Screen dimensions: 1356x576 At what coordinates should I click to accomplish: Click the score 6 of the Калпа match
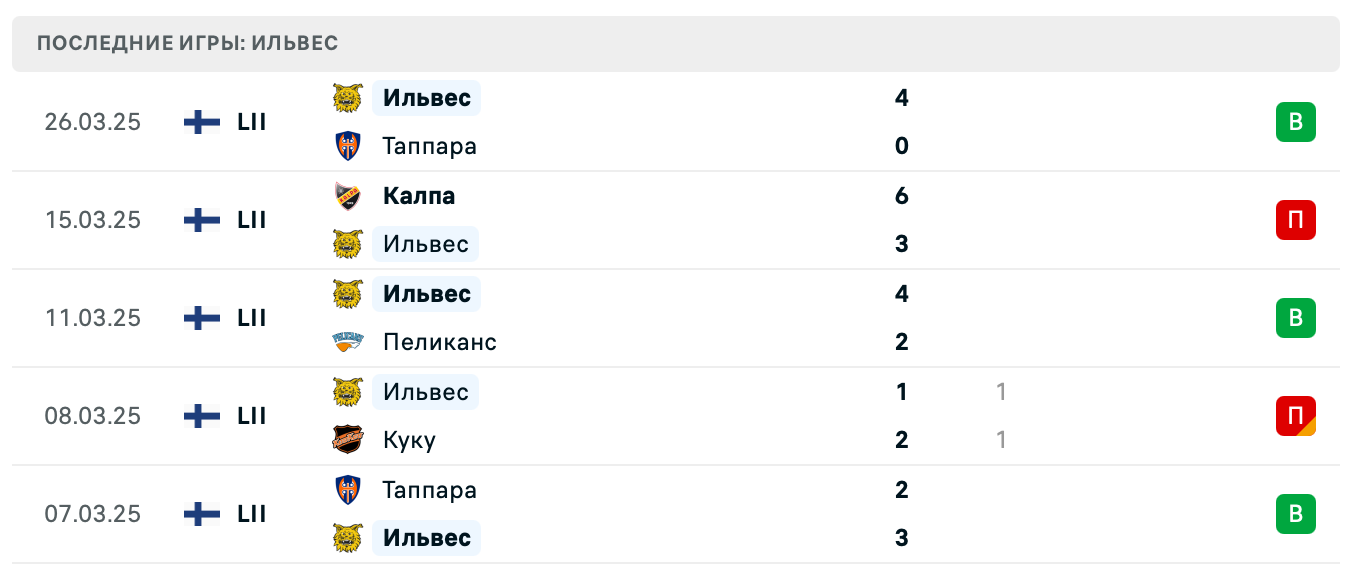pyautogui.click(x=902, y=196)
